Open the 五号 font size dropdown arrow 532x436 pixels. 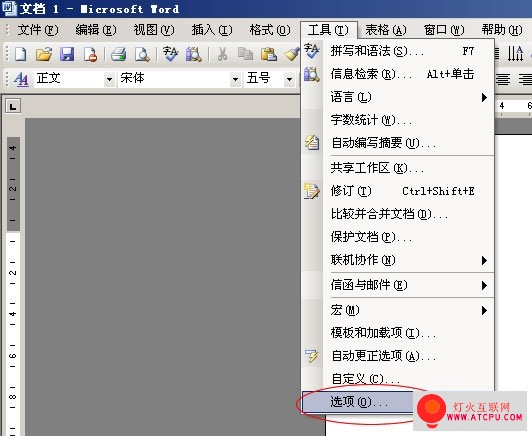[x=289, y=79]
